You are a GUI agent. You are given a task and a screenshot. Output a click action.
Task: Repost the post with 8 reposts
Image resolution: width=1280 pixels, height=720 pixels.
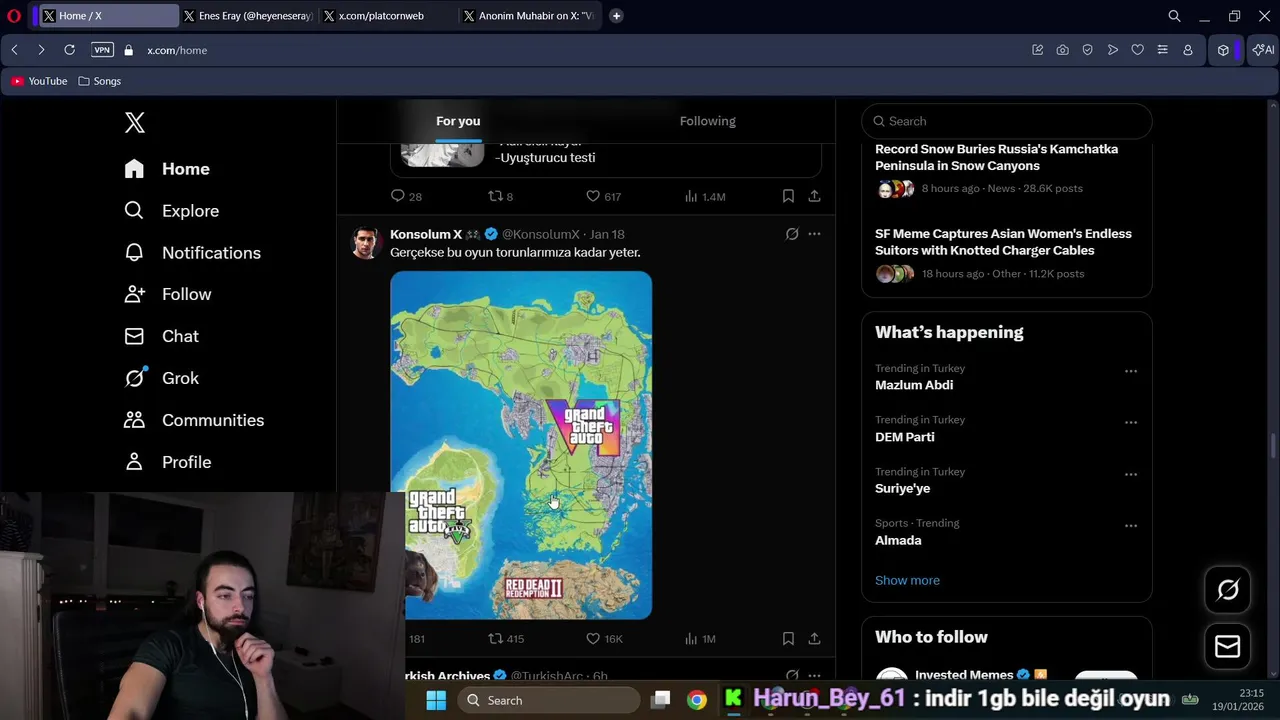click(x=500, y=196)
